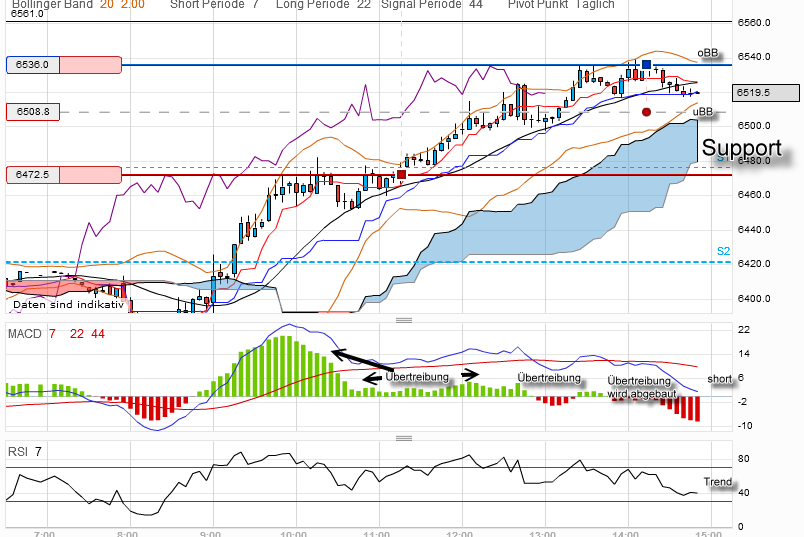Click the 6440.0 price axis label
Image resolution: width=804 pixels, height=537 pixels.
[754, 229]
